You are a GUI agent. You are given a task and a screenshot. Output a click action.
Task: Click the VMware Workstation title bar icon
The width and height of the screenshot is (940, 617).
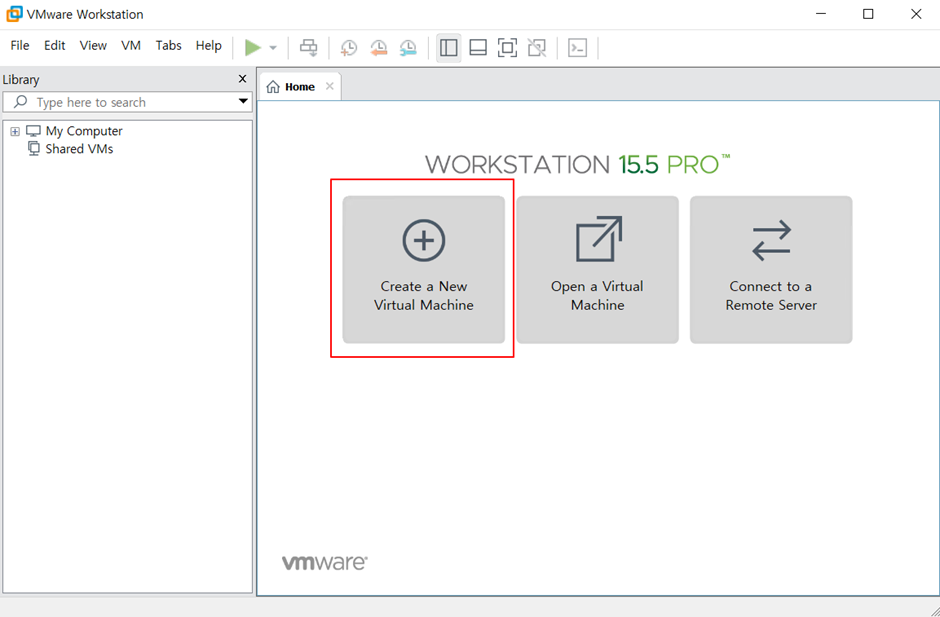(x=14, y=14)
